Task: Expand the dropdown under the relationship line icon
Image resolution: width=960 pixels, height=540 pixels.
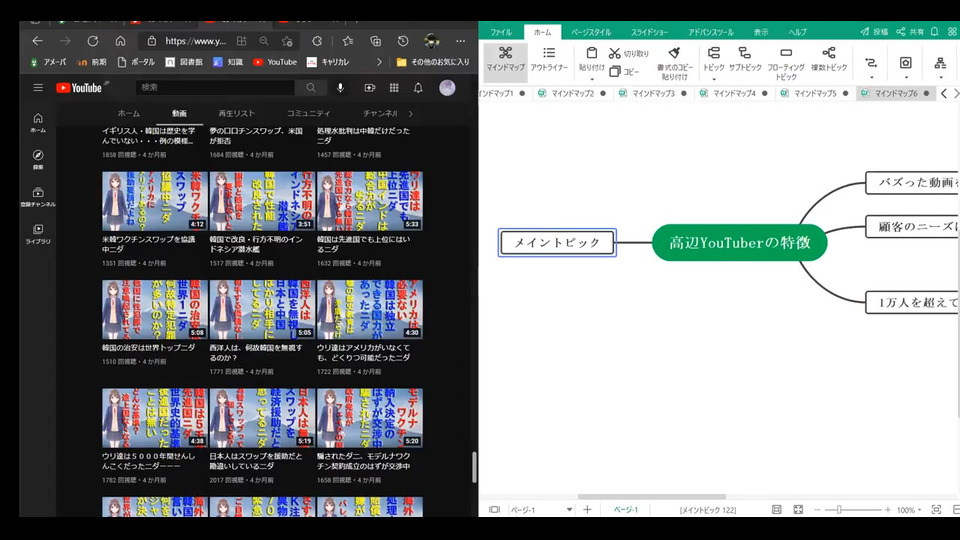Action: pyautogui.click(x=871, y=78)
